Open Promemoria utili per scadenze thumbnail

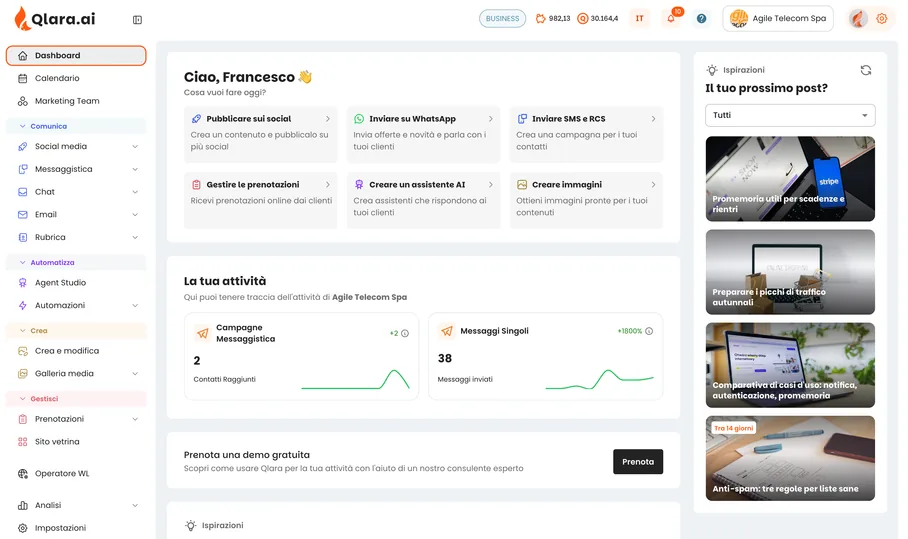point(790,179)
